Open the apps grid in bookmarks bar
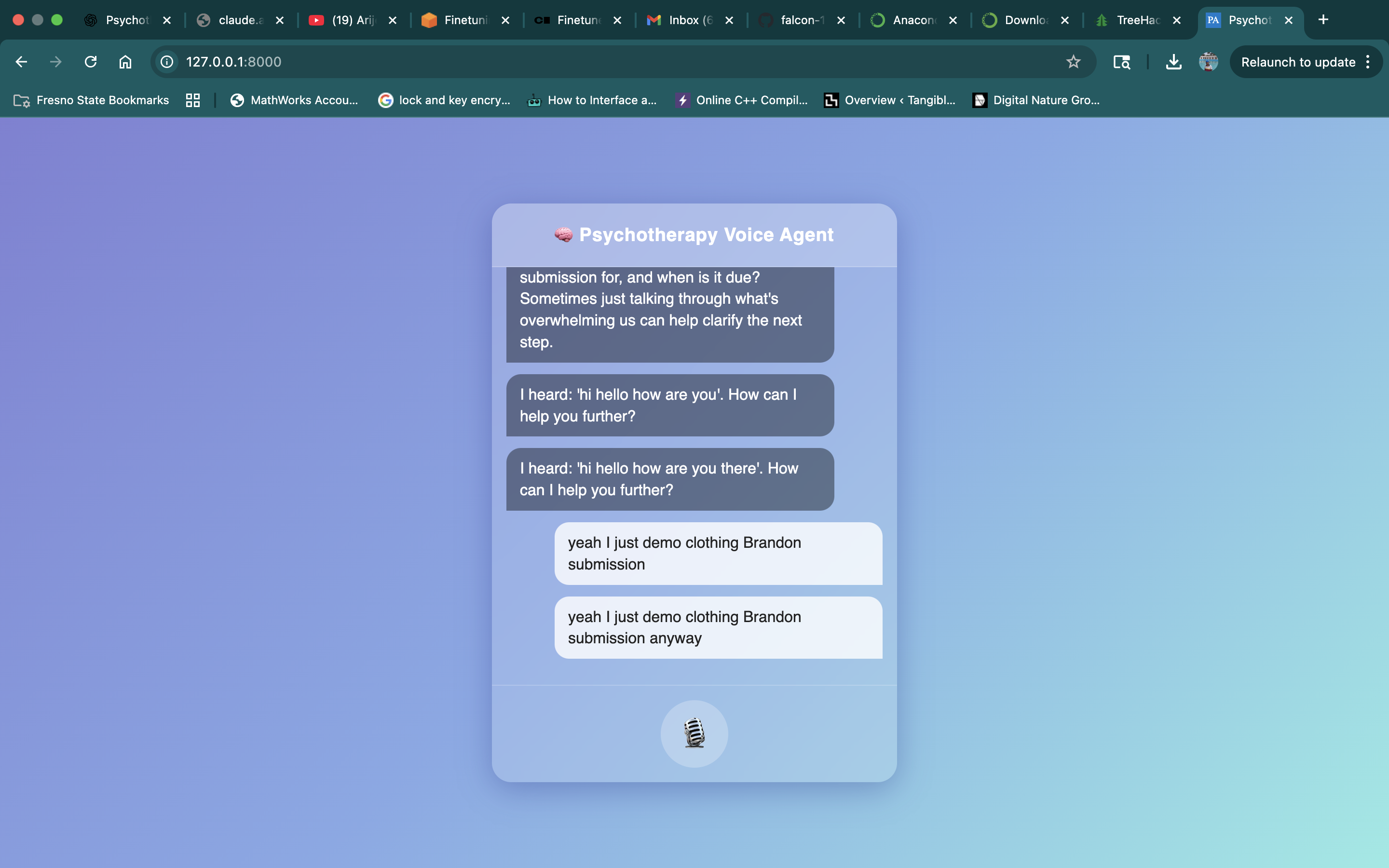This screenshot has height=868, width=1389. point(193,100)
